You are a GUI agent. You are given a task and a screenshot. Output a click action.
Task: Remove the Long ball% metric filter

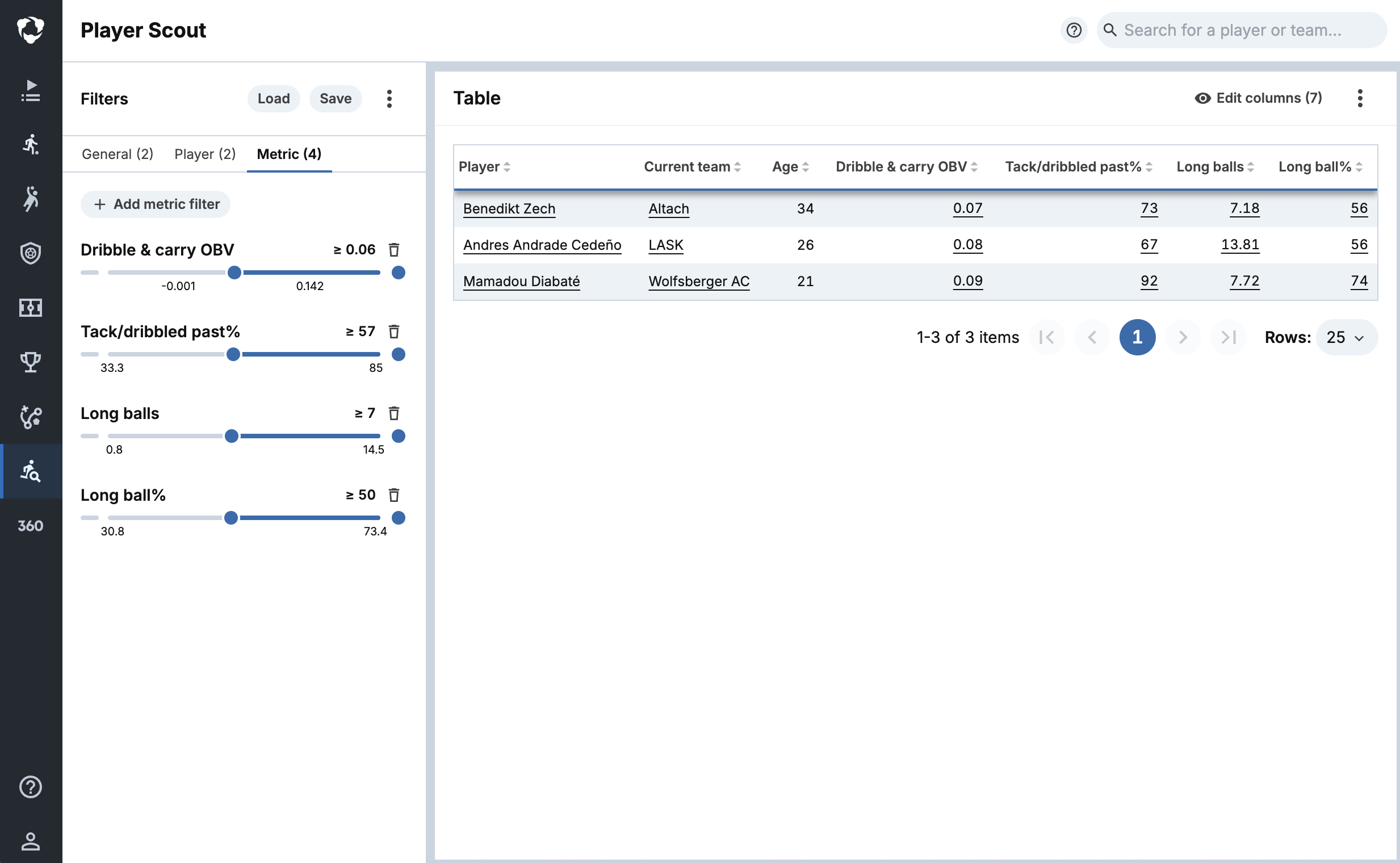pos(394,495)
